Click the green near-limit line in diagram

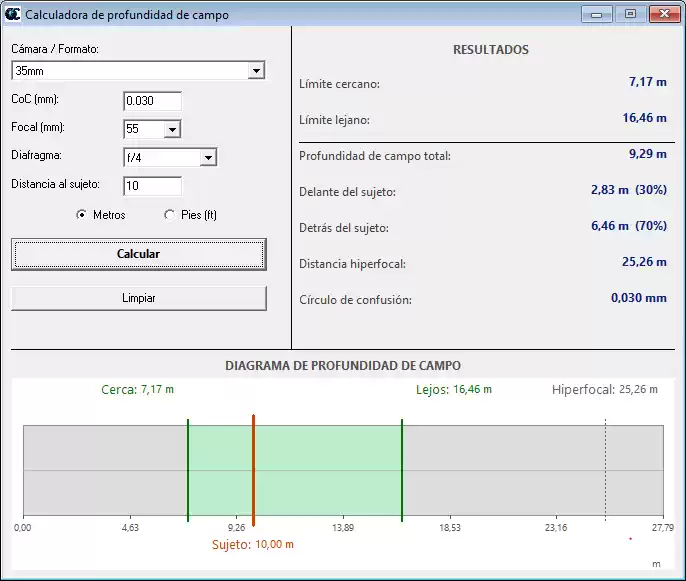(188, 470)
